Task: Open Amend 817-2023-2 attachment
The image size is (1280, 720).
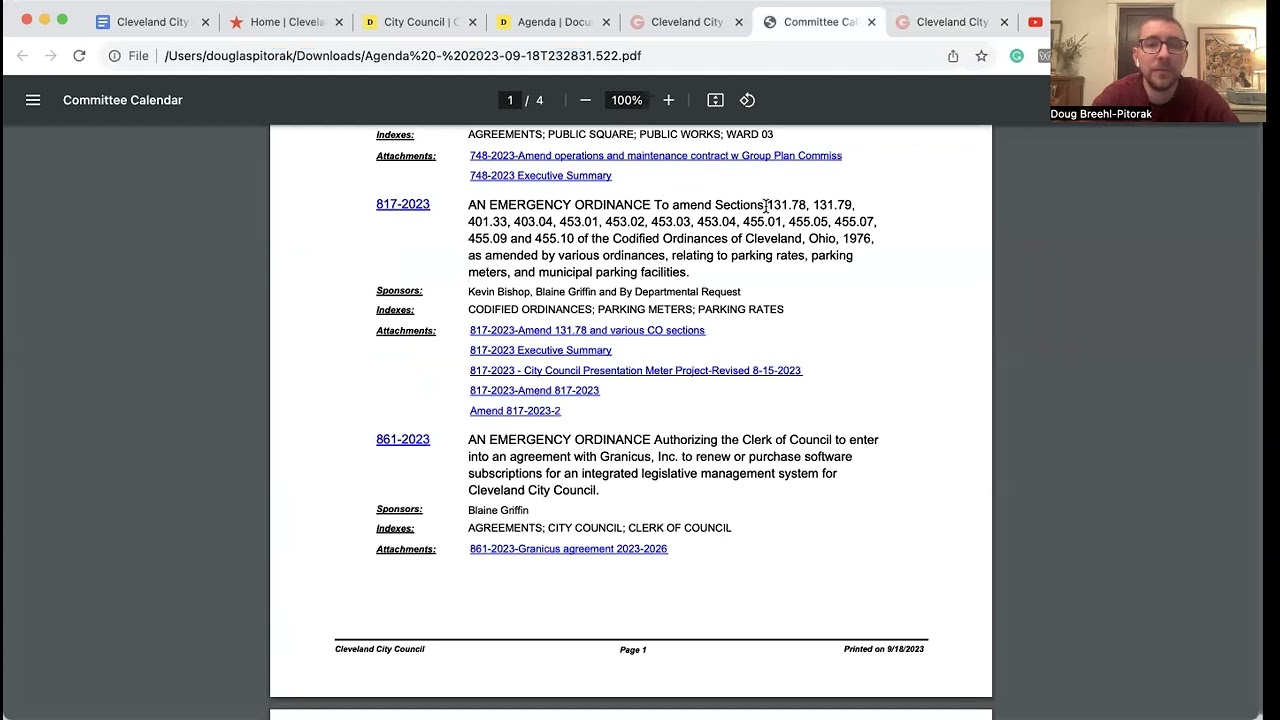Action: click(515, 410)
